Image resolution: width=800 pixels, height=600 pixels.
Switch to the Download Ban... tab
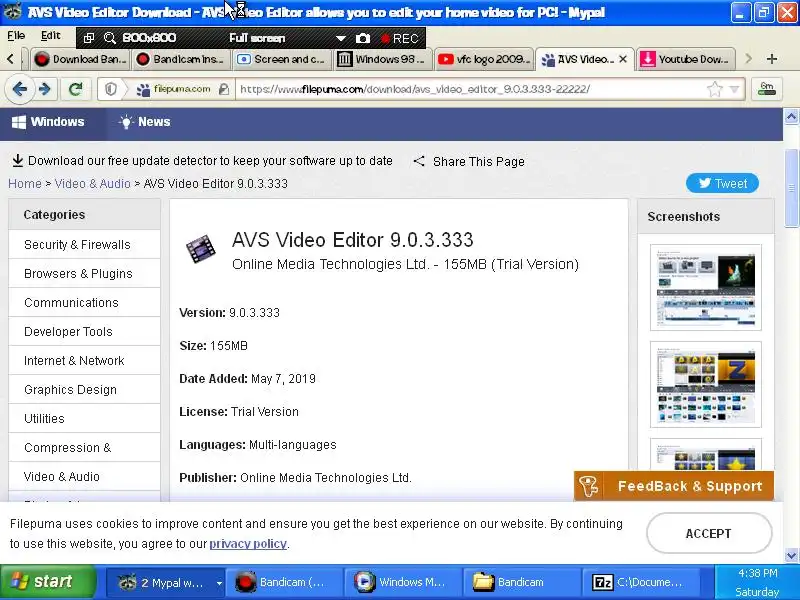tap(81, 59)
